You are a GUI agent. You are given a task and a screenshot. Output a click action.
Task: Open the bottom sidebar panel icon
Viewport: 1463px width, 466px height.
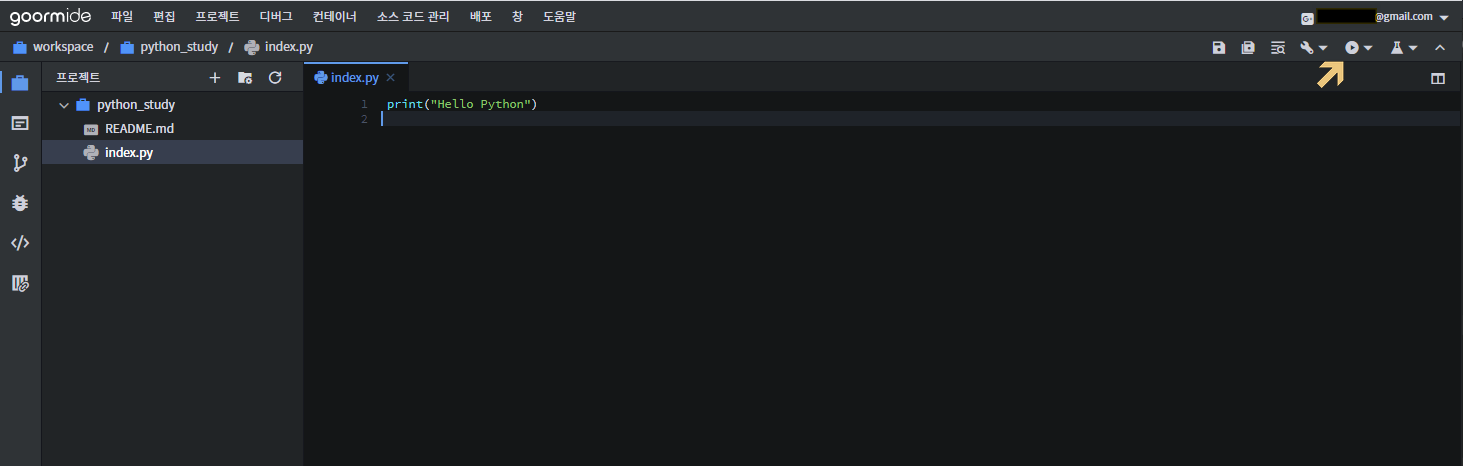tap(20, 283)
